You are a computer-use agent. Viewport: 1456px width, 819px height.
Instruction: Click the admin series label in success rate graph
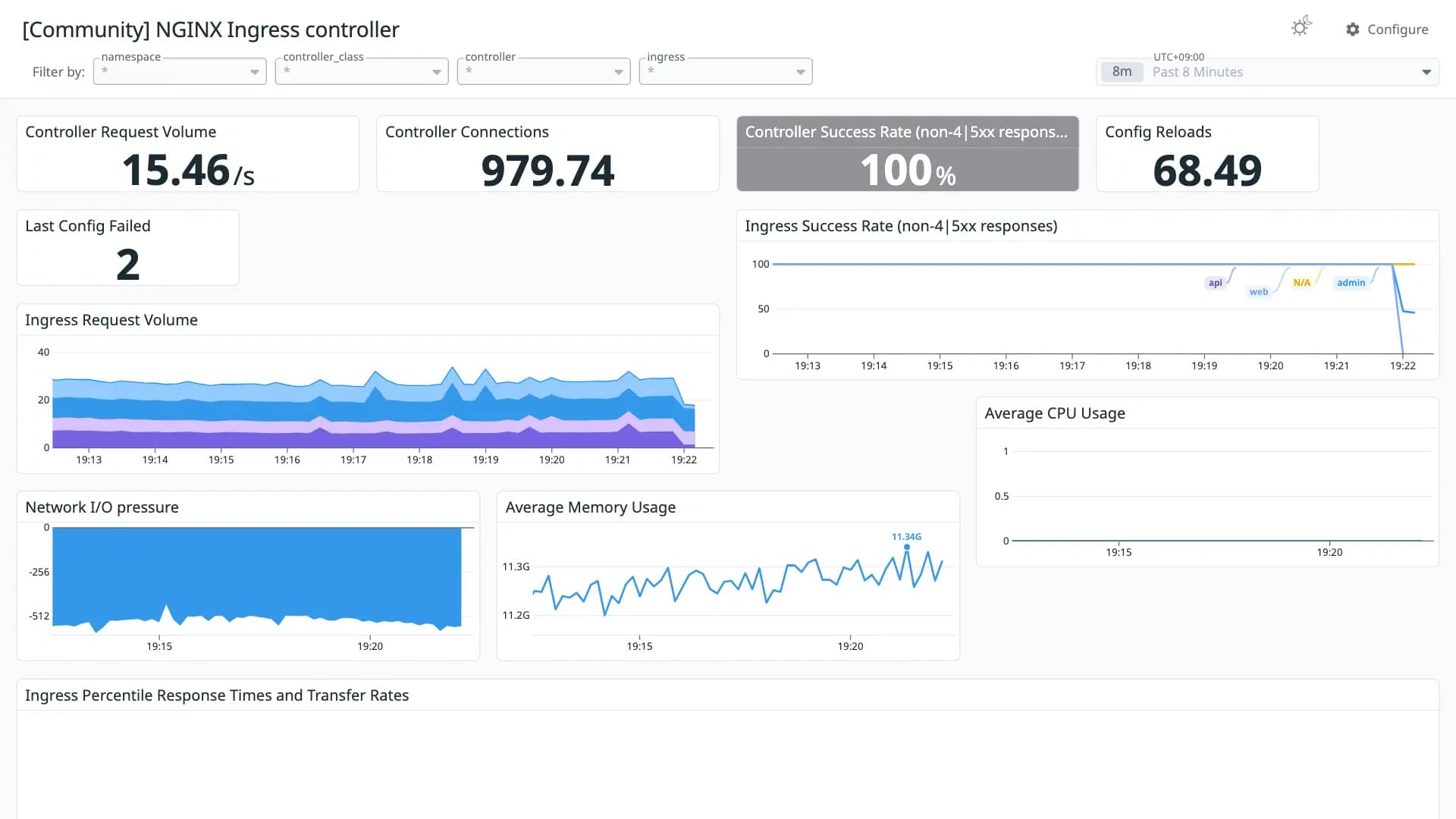pyautogui.click(x=1351, y=283)
